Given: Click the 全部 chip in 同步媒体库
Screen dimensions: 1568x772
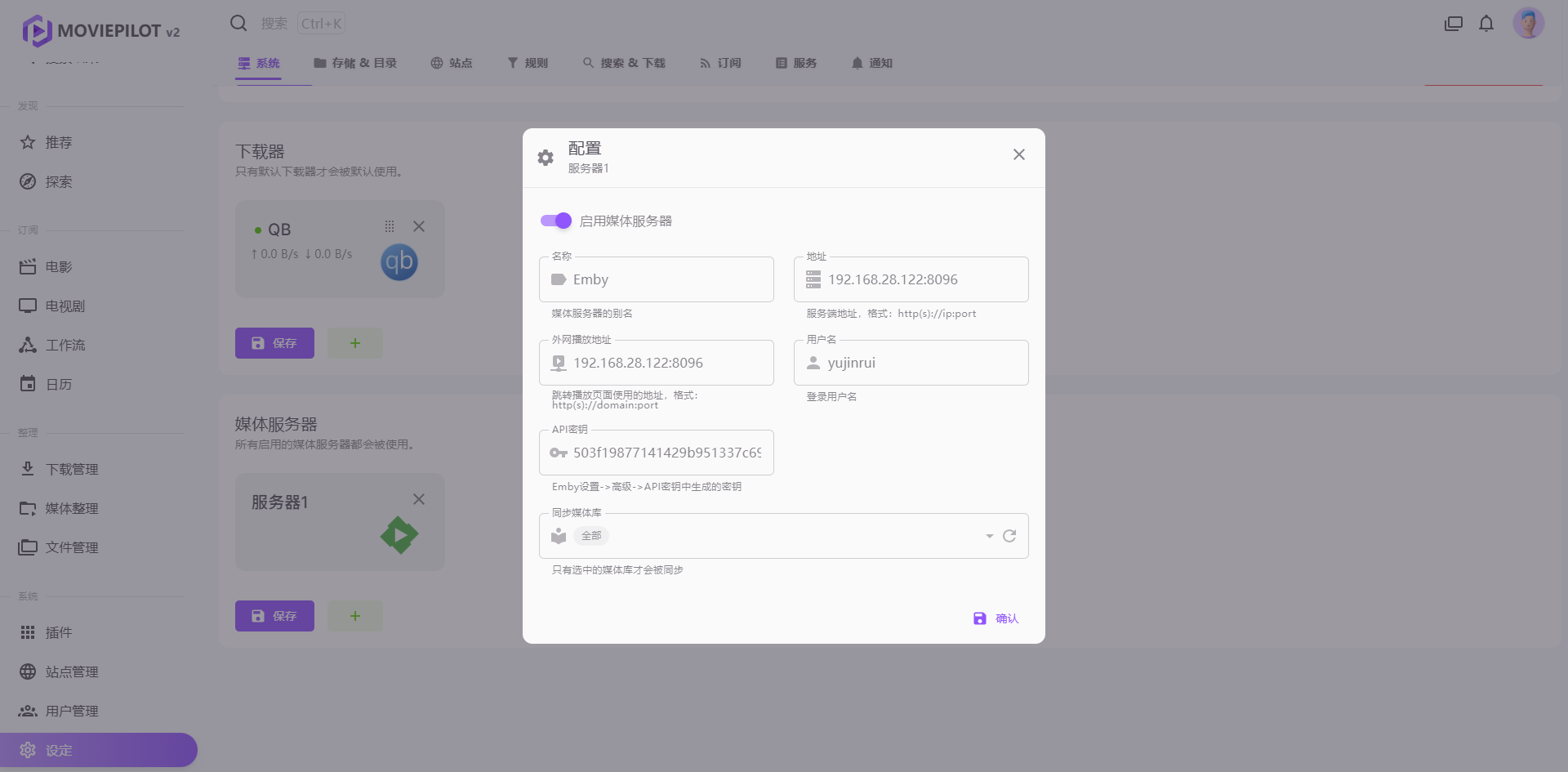Looking at the screenshot, I should tap(591, 536).
